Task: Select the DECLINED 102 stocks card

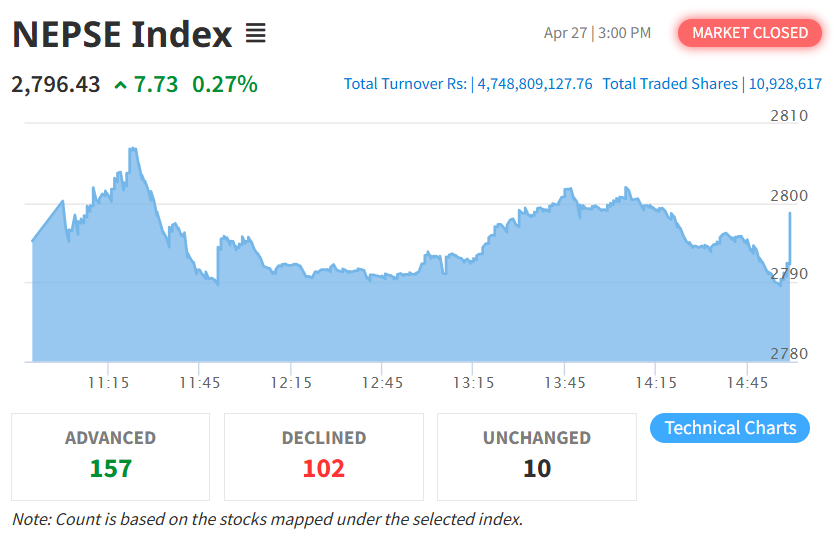Action: click(324, 456)
